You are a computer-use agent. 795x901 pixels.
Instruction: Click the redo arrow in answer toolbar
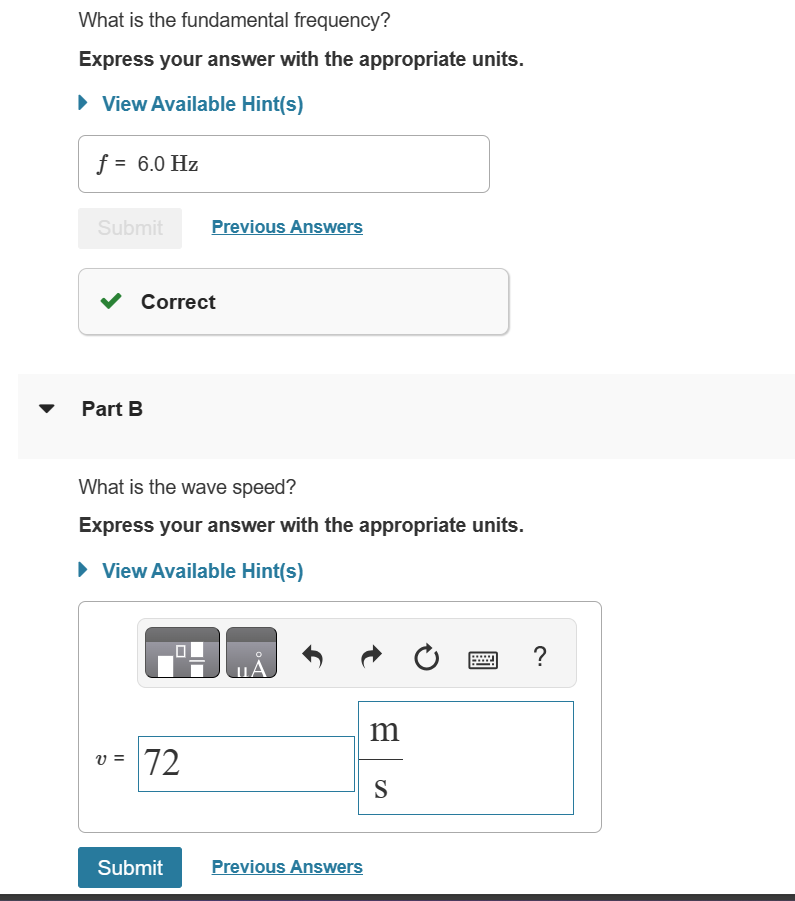371,657
